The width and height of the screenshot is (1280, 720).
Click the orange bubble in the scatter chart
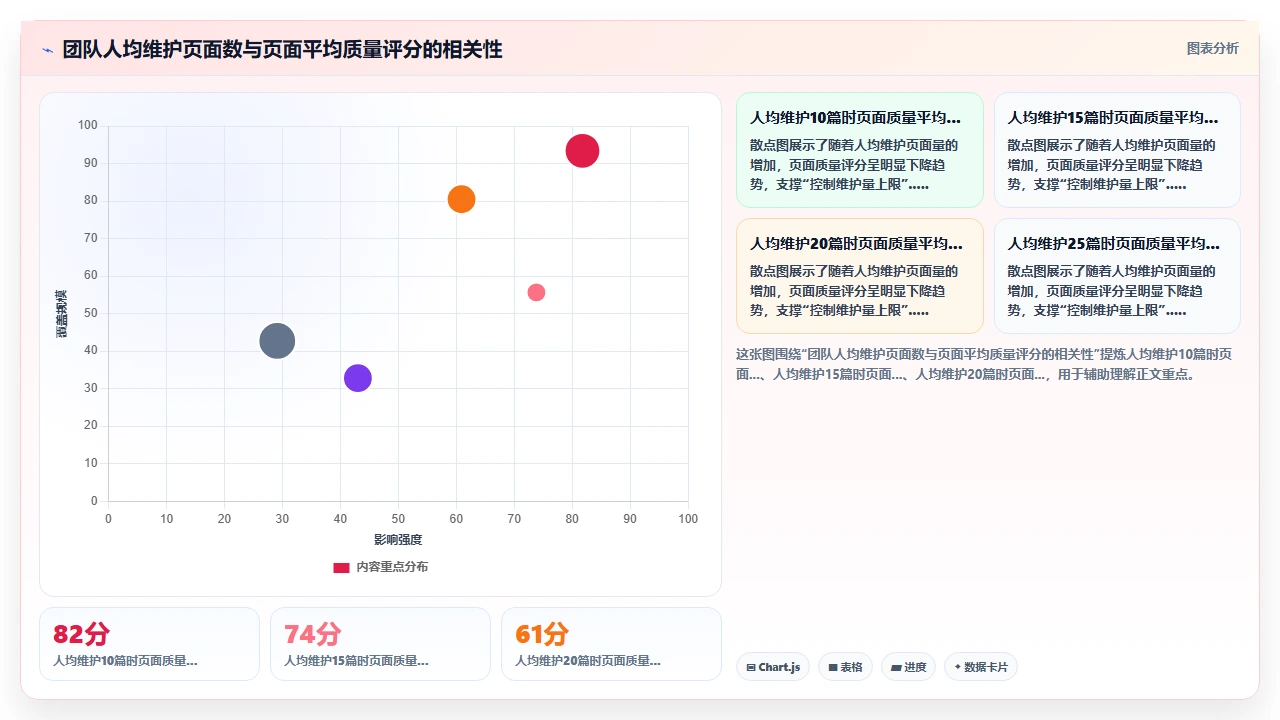(461, 199)
